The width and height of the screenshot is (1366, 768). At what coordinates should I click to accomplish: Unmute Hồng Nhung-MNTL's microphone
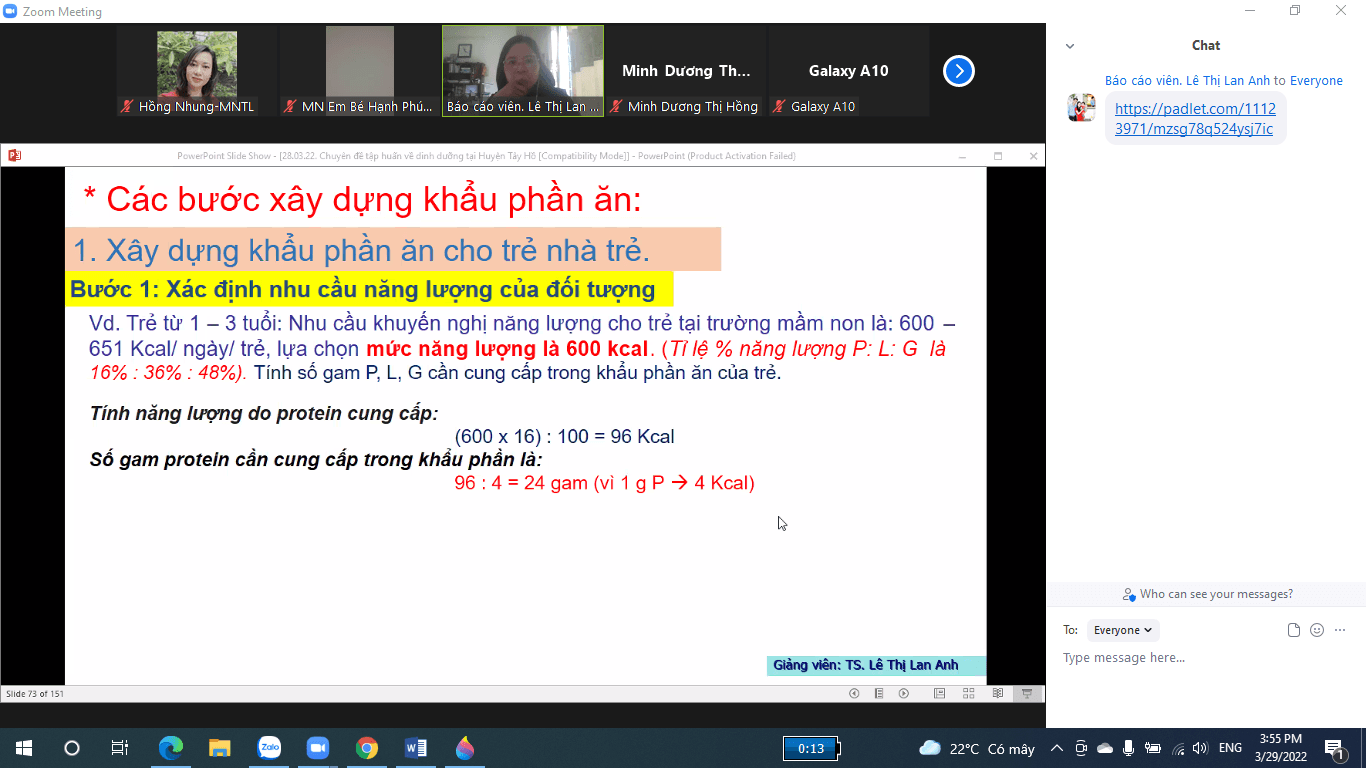tap(126, 105)
